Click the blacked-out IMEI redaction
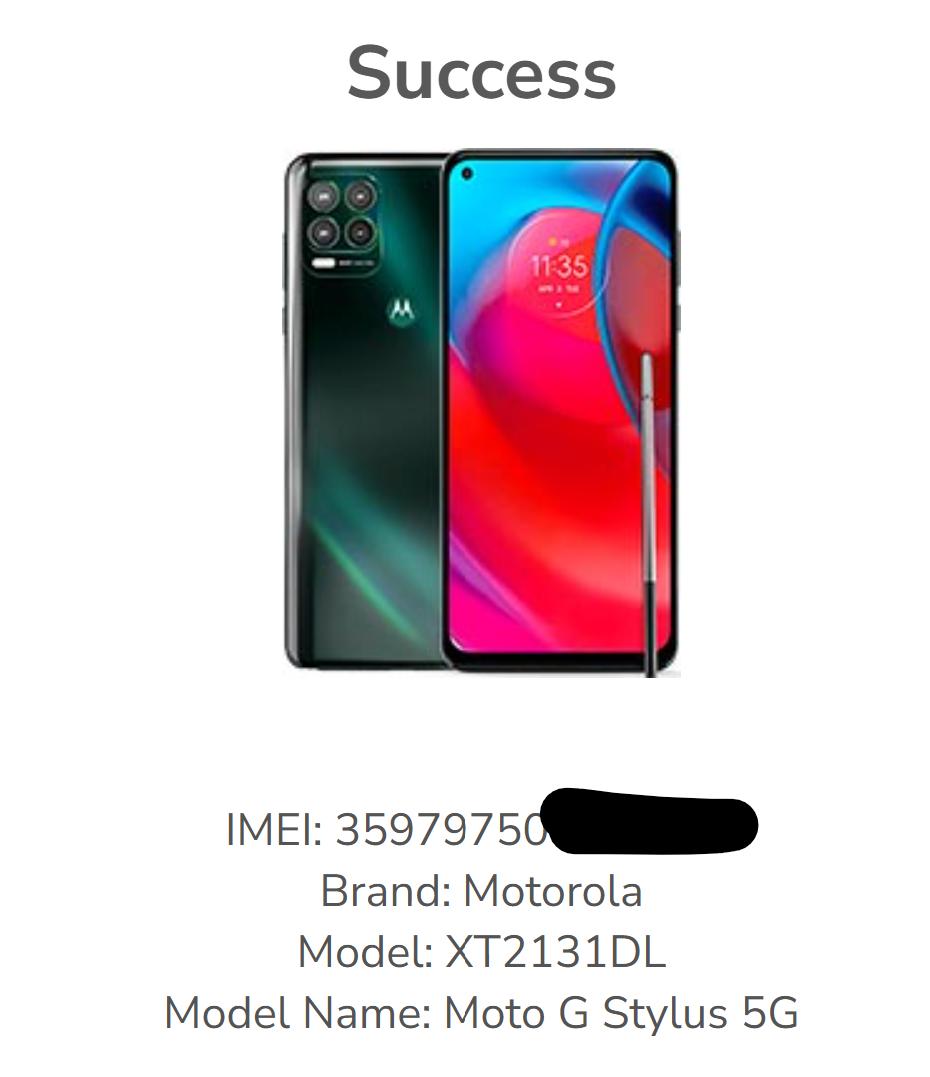930x1077 pixels. tap(650, 821)
